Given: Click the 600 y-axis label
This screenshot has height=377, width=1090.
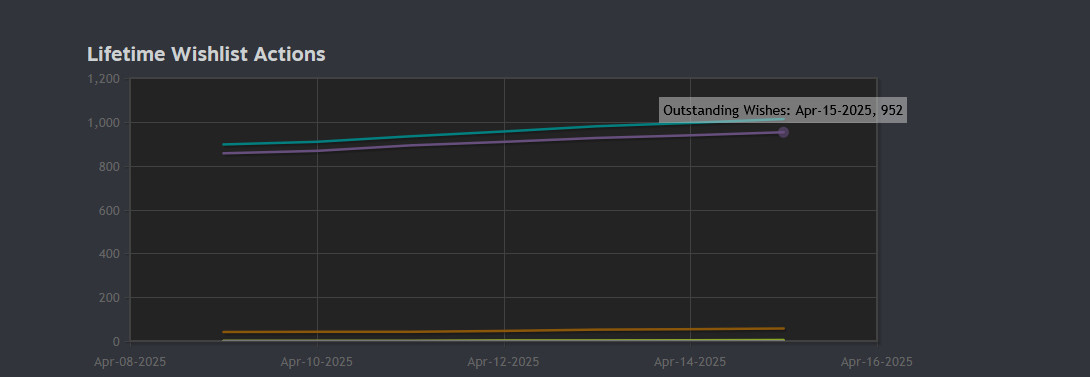Looking at the screenshot, I should pos(110,211).
